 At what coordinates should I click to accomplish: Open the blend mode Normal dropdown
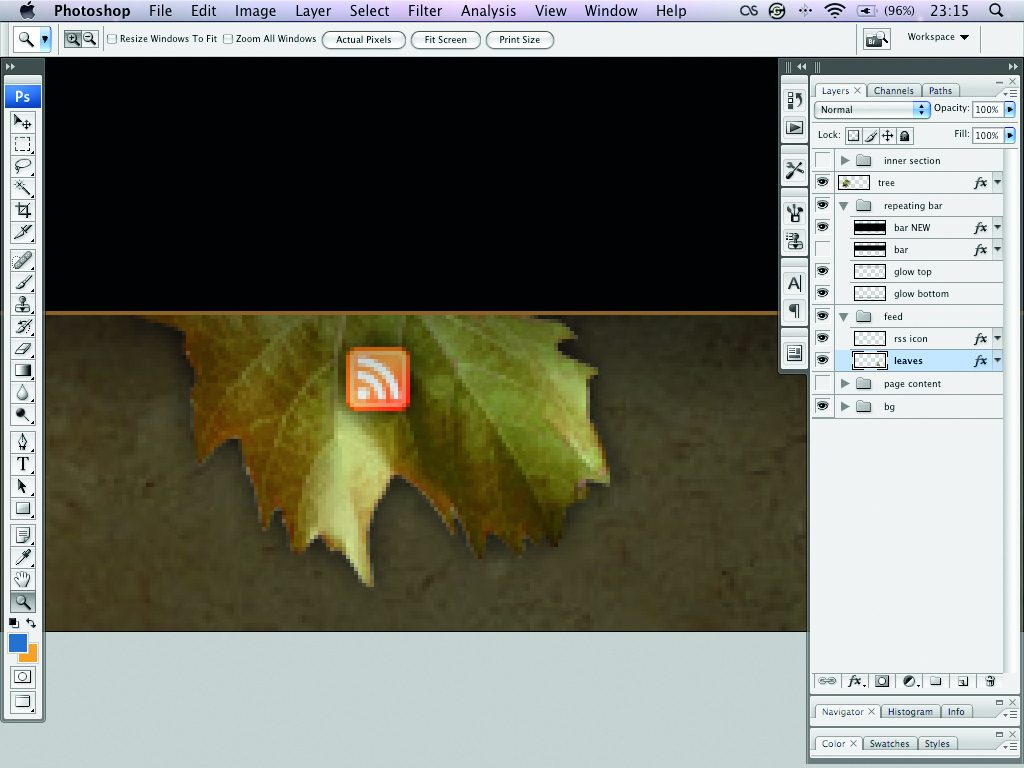coord(872,110)
